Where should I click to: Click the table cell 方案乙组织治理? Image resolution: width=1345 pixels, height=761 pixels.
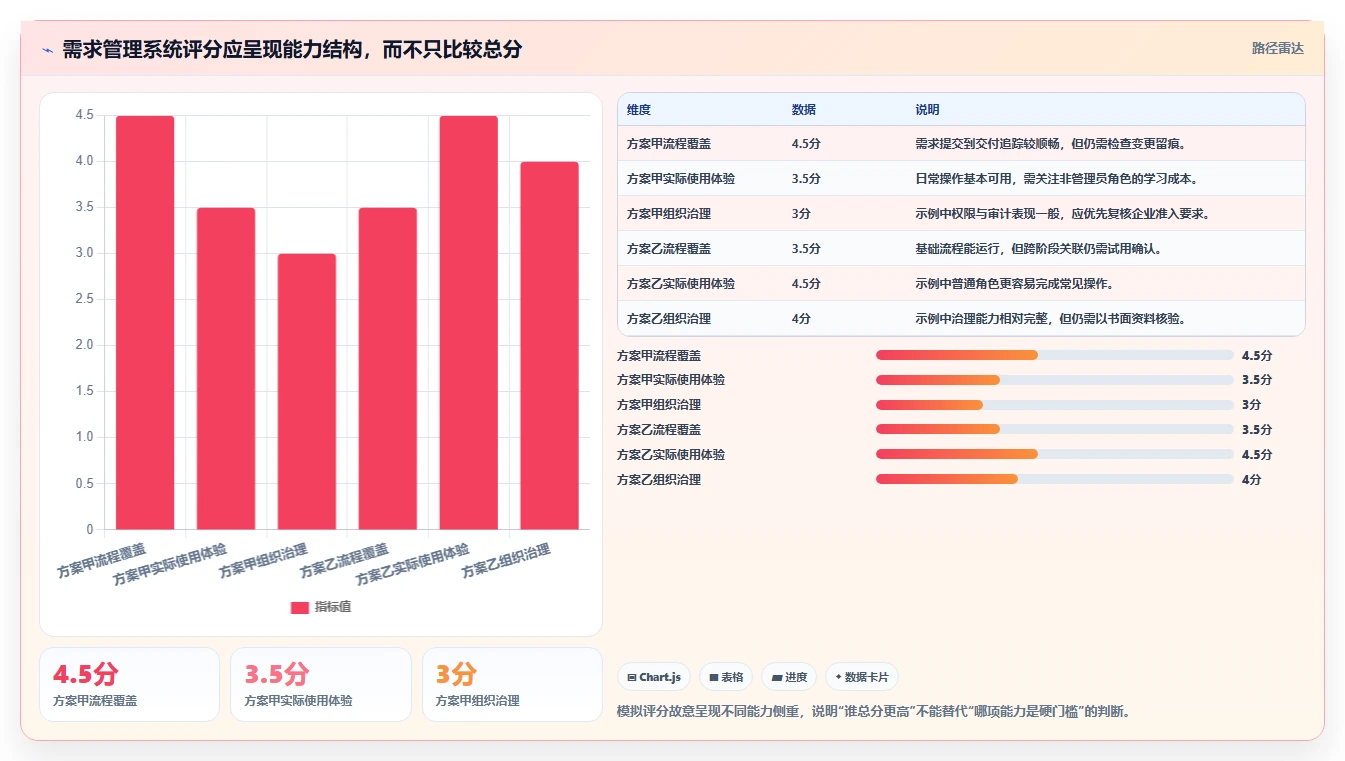tap(669, 319)
